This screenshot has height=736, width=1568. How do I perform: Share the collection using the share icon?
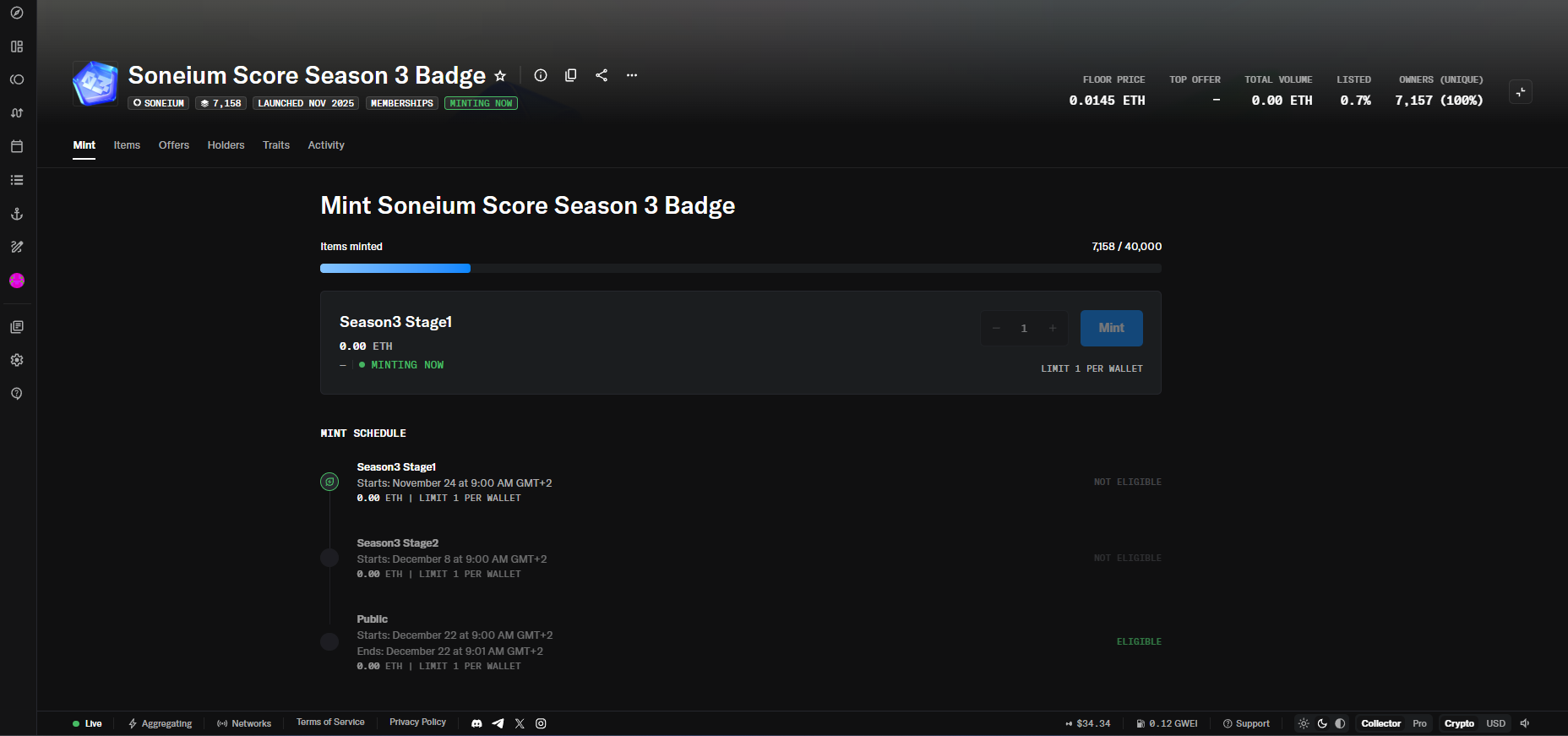tap(602, 75)
